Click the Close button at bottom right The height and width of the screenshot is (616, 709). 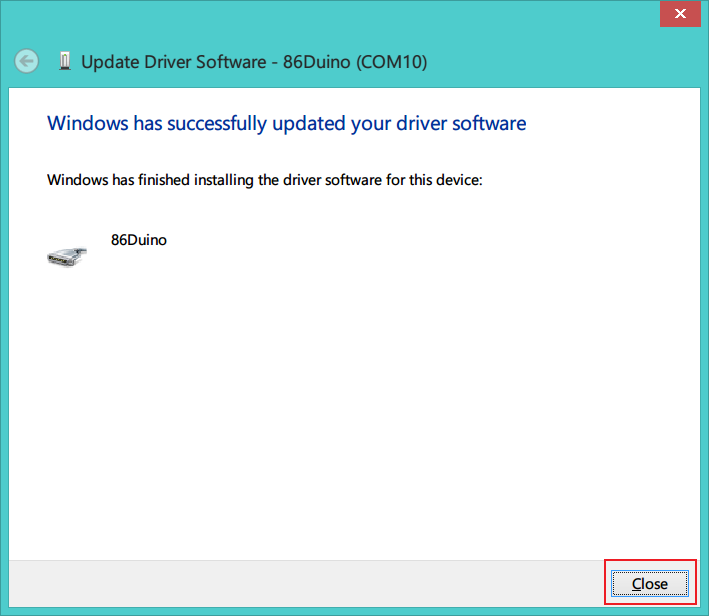(x=649, y=584)
